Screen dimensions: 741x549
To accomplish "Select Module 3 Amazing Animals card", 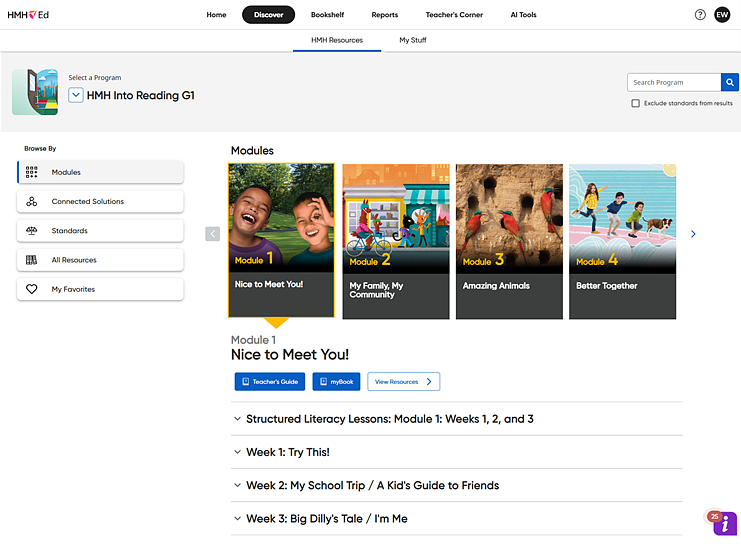I will tap(509, 241).
